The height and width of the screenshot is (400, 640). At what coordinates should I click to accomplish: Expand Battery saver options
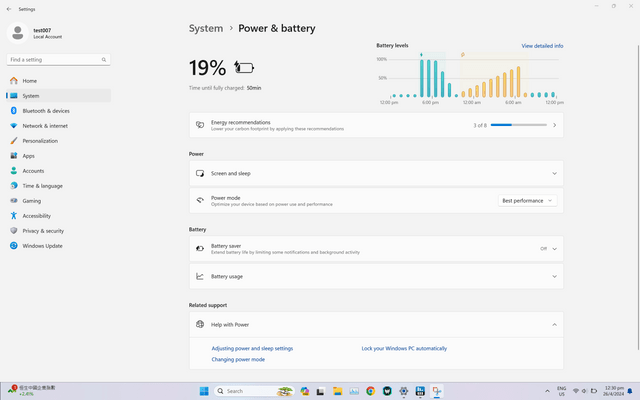point(554,249)
